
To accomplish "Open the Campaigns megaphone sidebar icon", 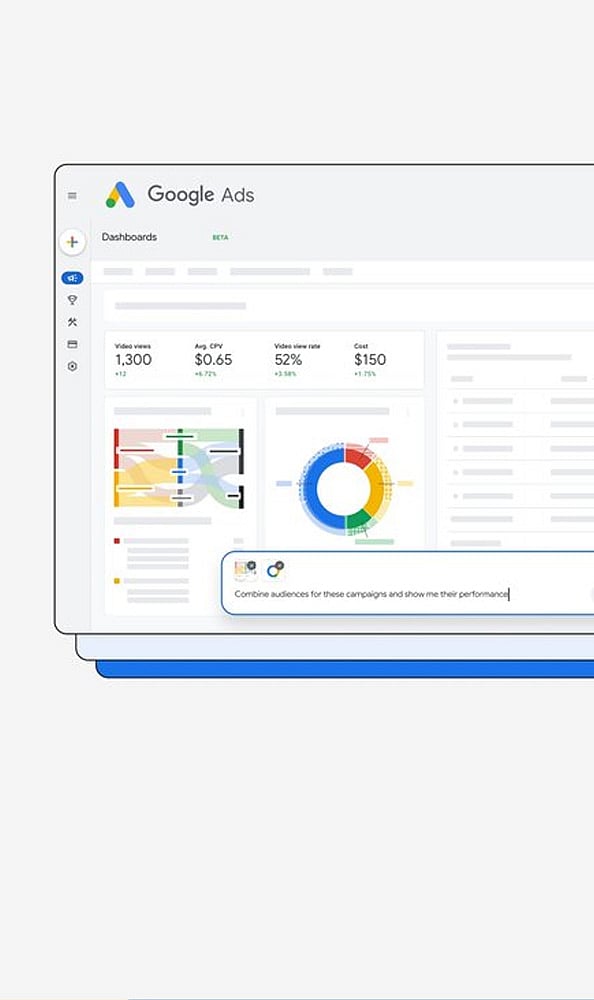I will click(72, 278).
